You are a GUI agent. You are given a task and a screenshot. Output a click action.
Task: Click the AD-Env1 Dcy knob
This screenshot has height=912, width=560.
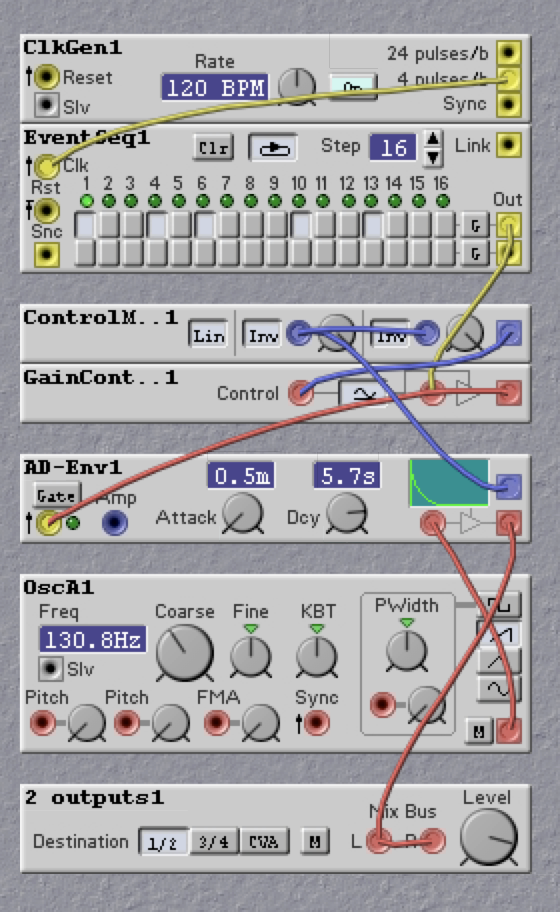347,513
